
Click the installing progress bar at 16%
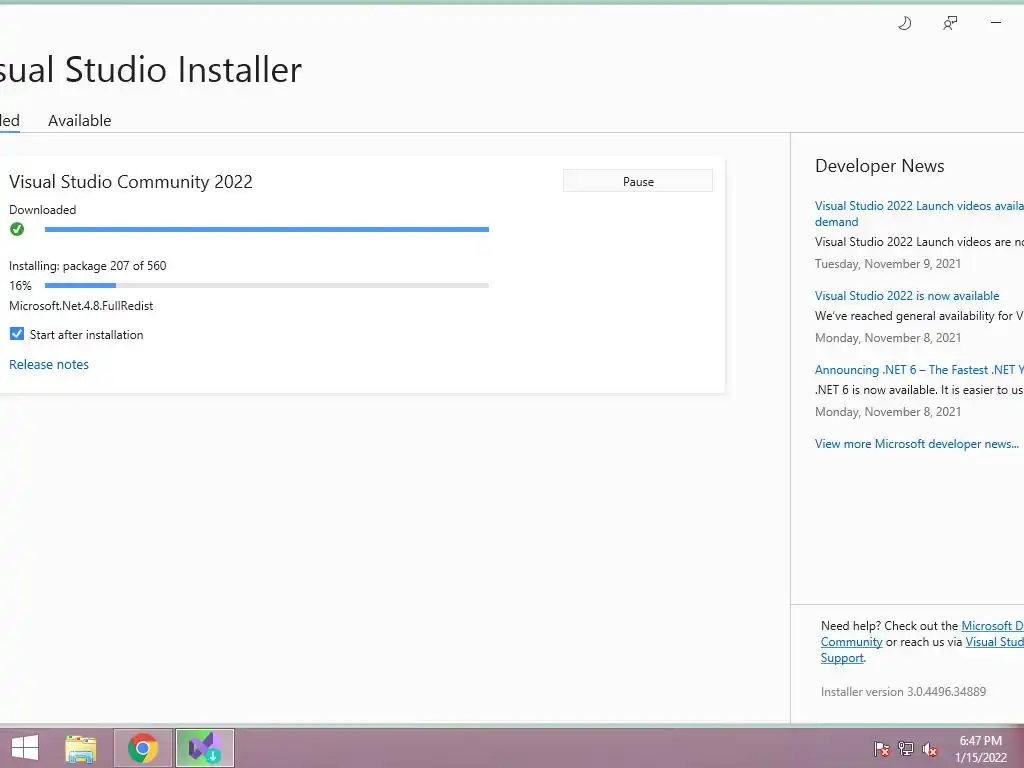point(266,285)
